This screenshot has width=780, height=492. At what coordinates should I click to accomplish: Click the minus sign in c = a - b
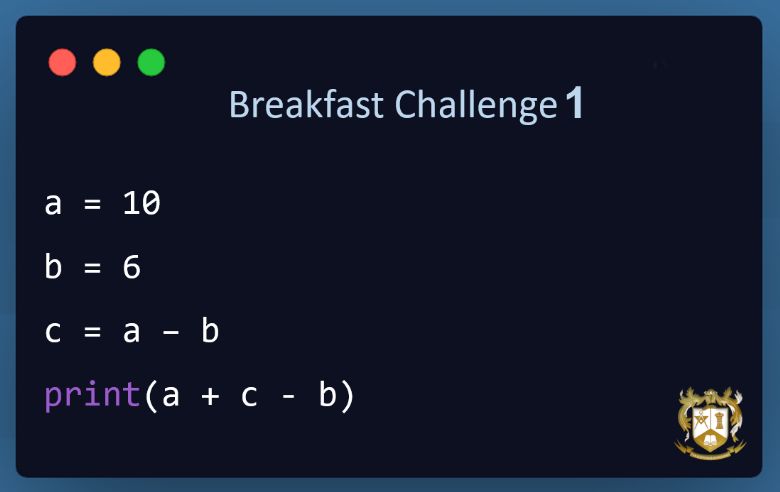[171, 333]
